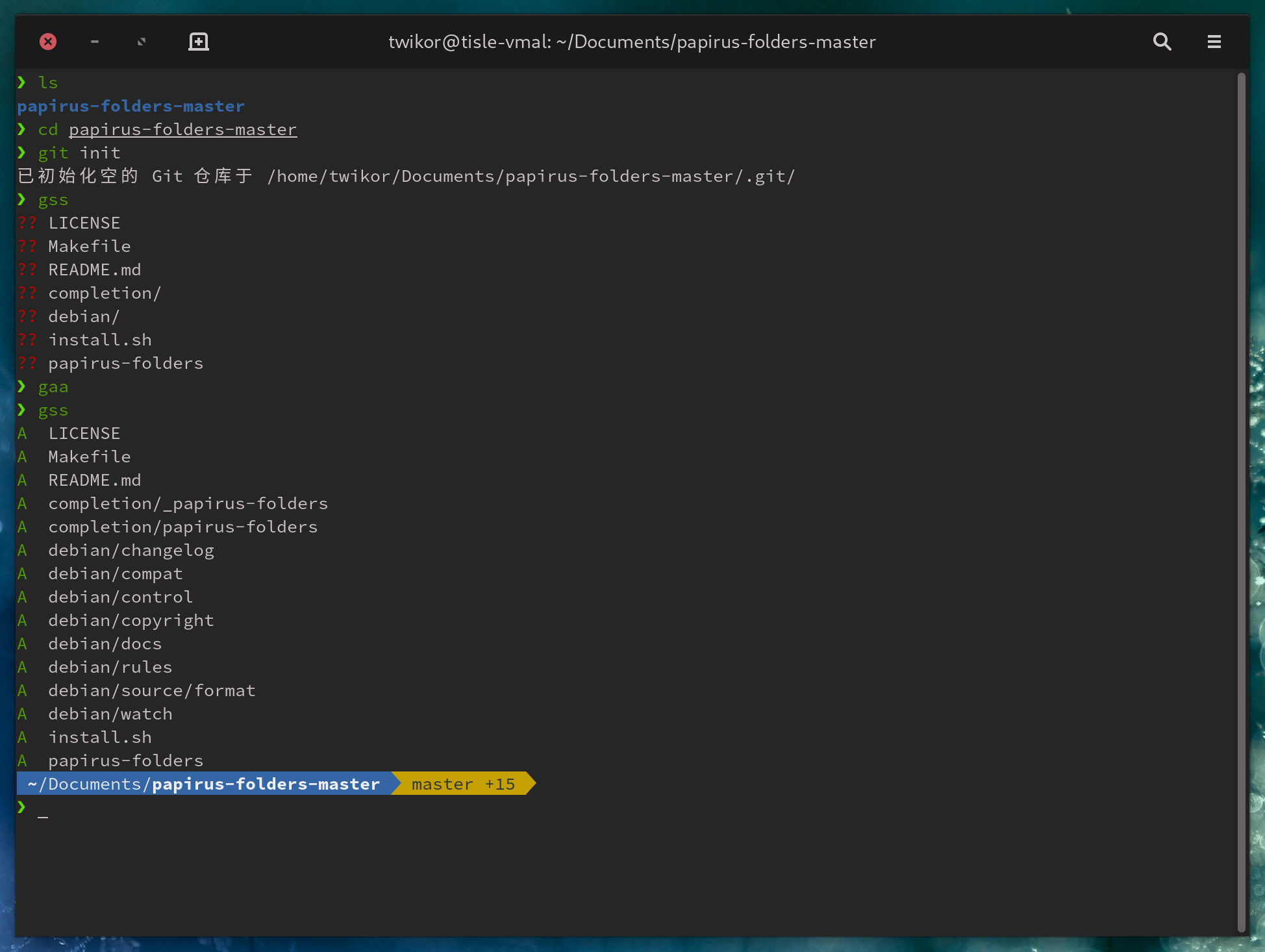Click the debian/source/format entry
The image size is (1265, 952).
pyautogui.click(x=151, y=691)
